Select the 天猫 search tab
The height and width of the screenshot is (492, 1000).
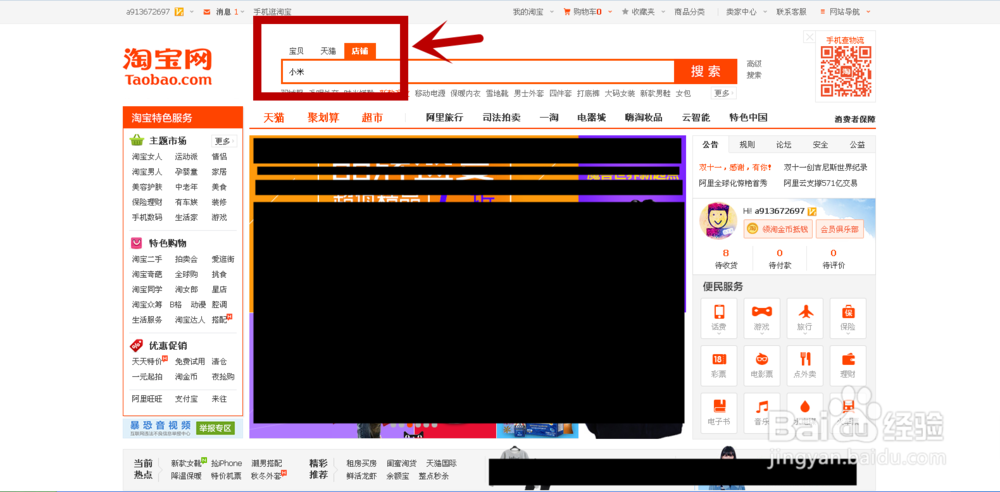coord(328,51)
